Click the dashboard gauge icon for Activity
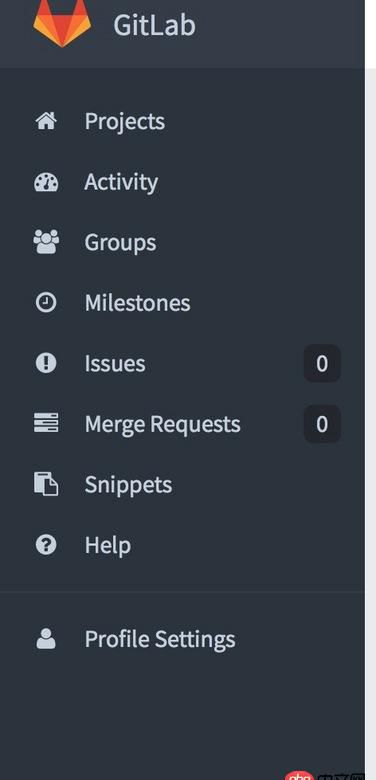This screenshot has height=780, width=376. [x=46, y=182]
